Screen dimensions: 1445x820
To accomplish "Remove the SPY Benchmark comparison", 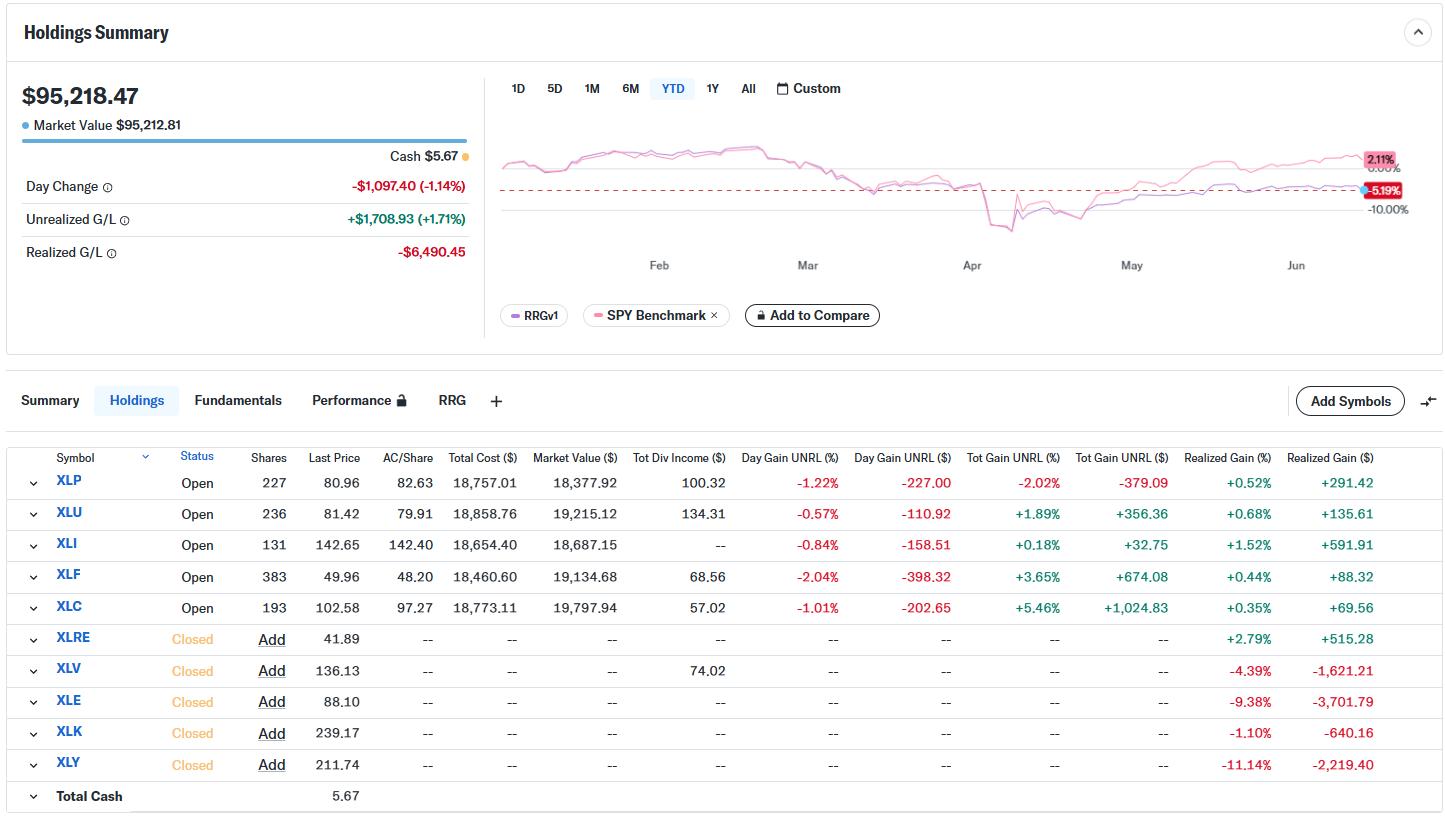I will tap(714, 315).
